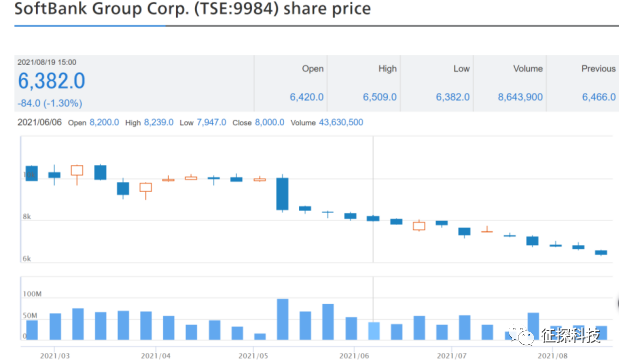
Task: Click the 2021/05 axis label
Action: (x=253, y=356)
